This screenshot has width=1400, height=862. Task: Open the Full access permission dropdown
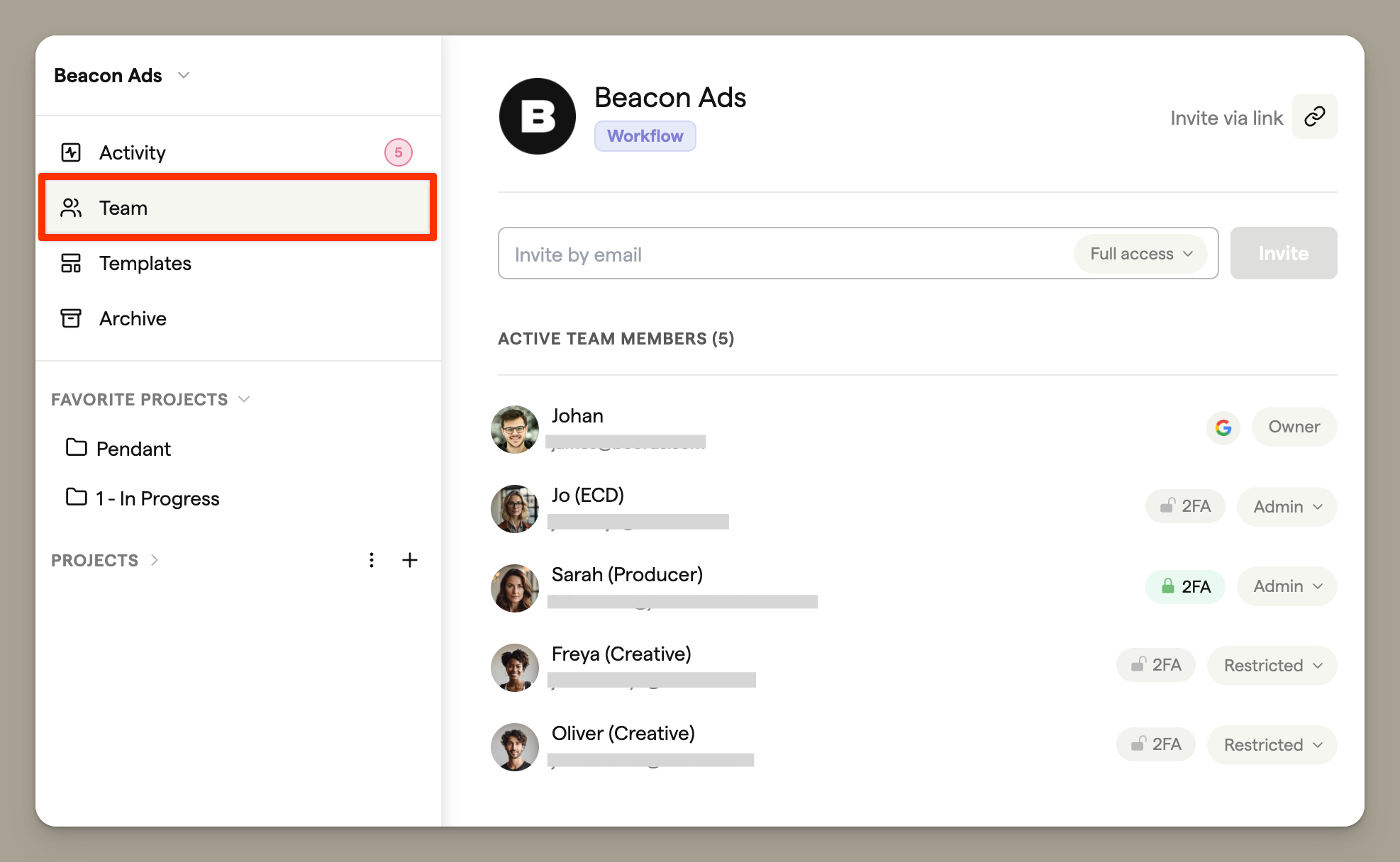1140,254
